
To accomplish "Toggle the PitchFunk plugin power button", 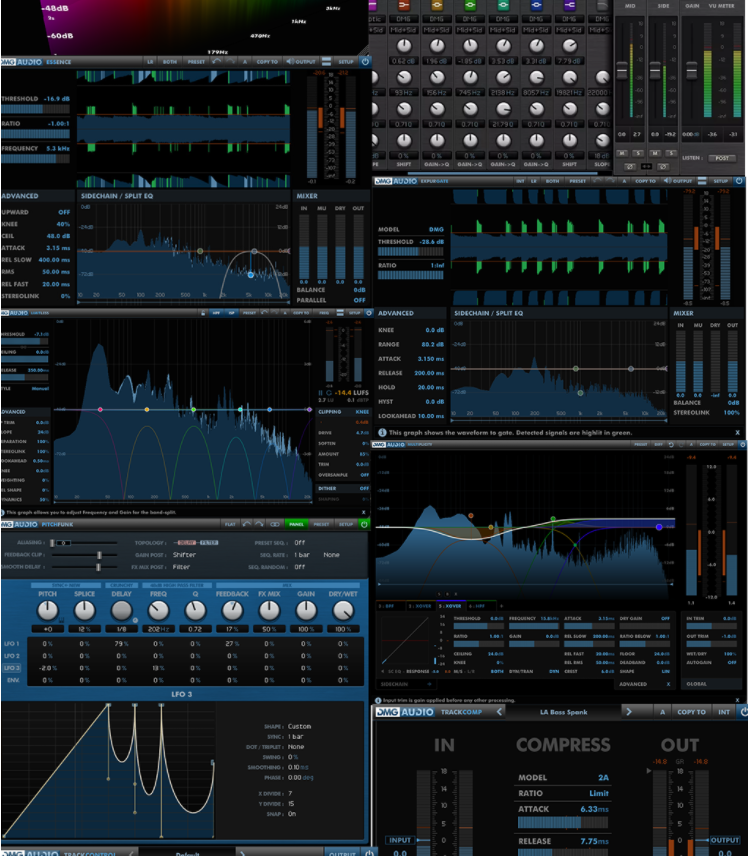I will click(x=364, y=524).
